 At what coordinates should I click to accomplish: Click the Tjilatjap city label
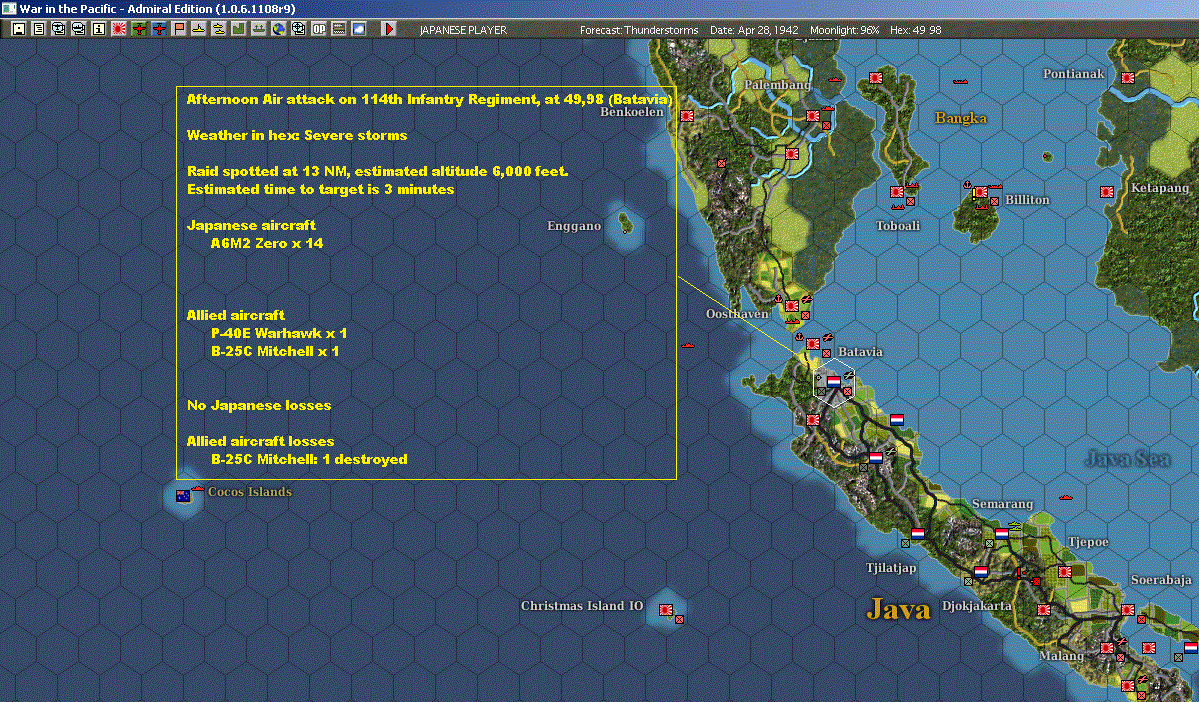891,568
